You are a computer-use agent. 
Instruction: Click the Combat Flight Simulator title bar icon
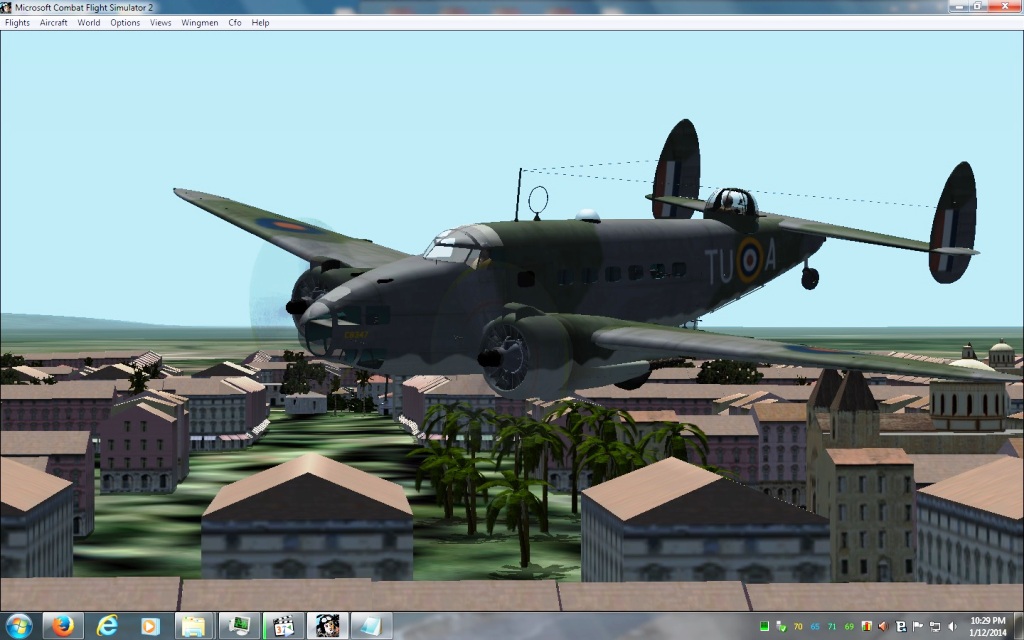point(7,7)
